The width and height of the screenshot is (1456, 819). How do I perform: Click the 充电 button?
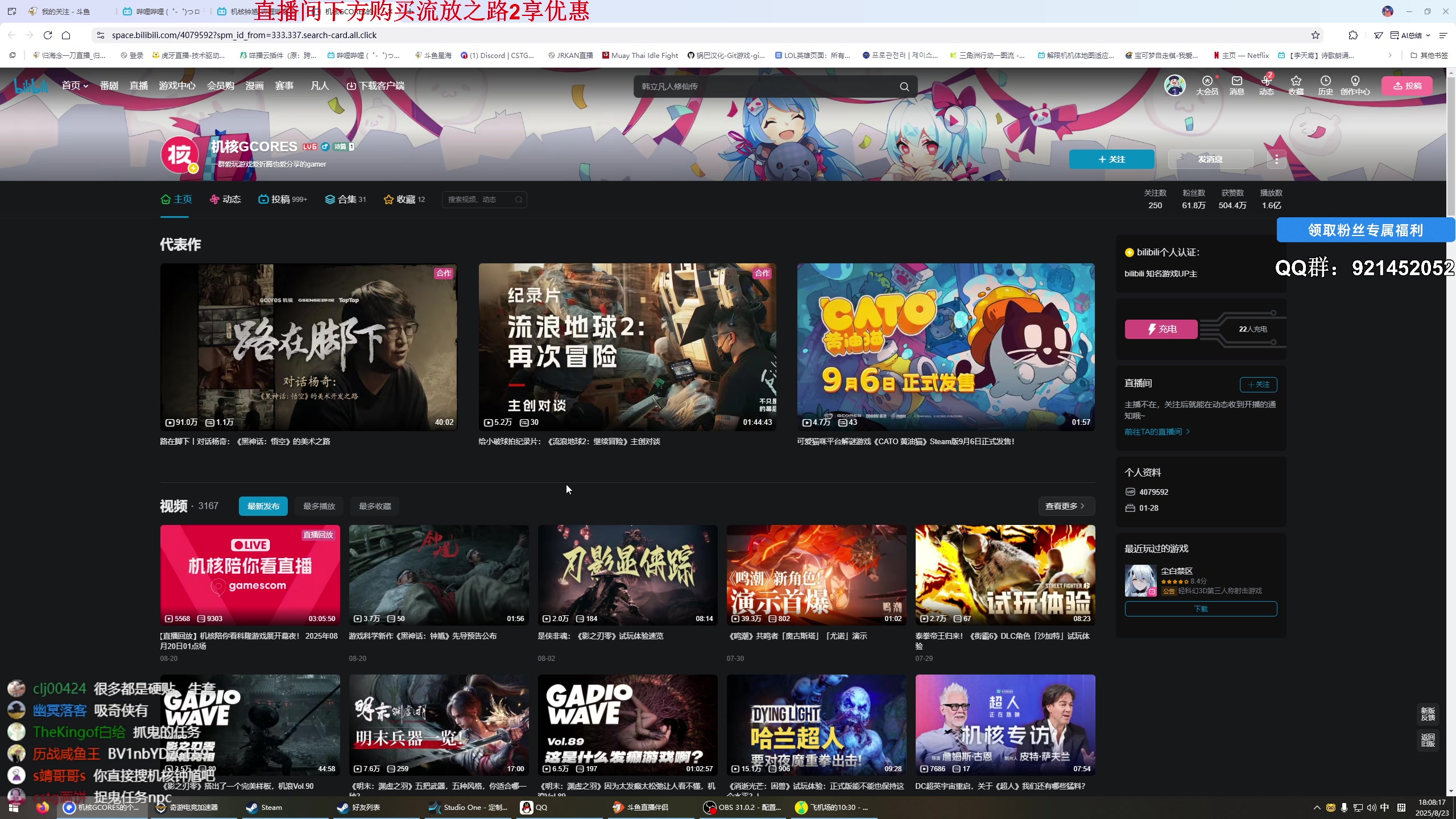click(1161, 329)
